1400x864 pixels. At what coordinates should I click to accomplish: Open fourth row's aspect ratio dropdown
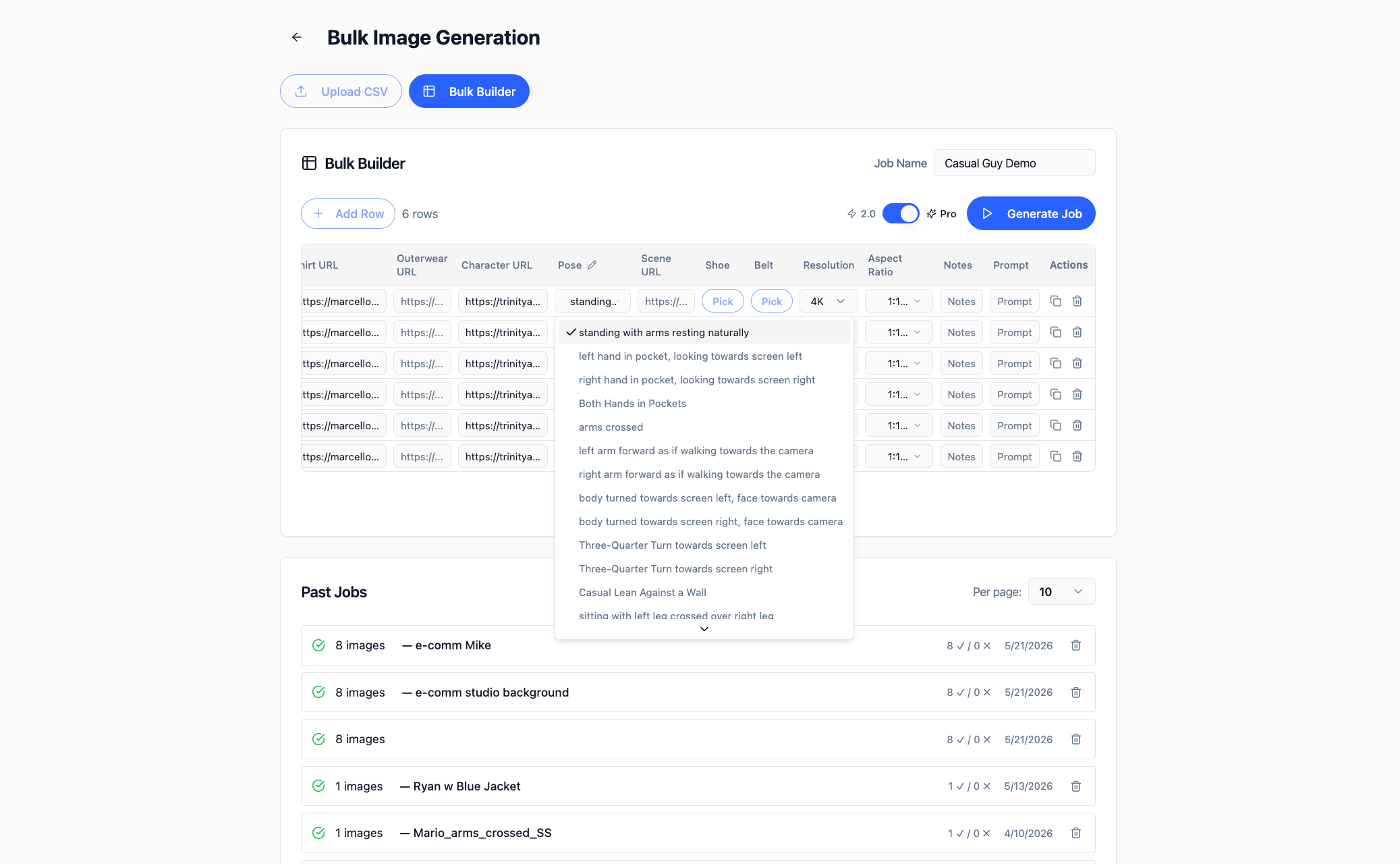click(x=899, y=394)
